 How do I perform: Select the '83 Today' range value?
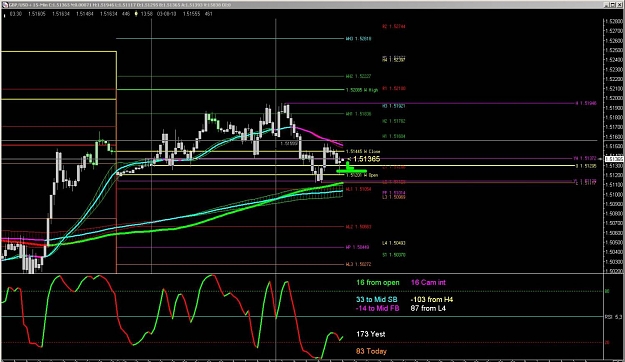(x=371, y=351)
